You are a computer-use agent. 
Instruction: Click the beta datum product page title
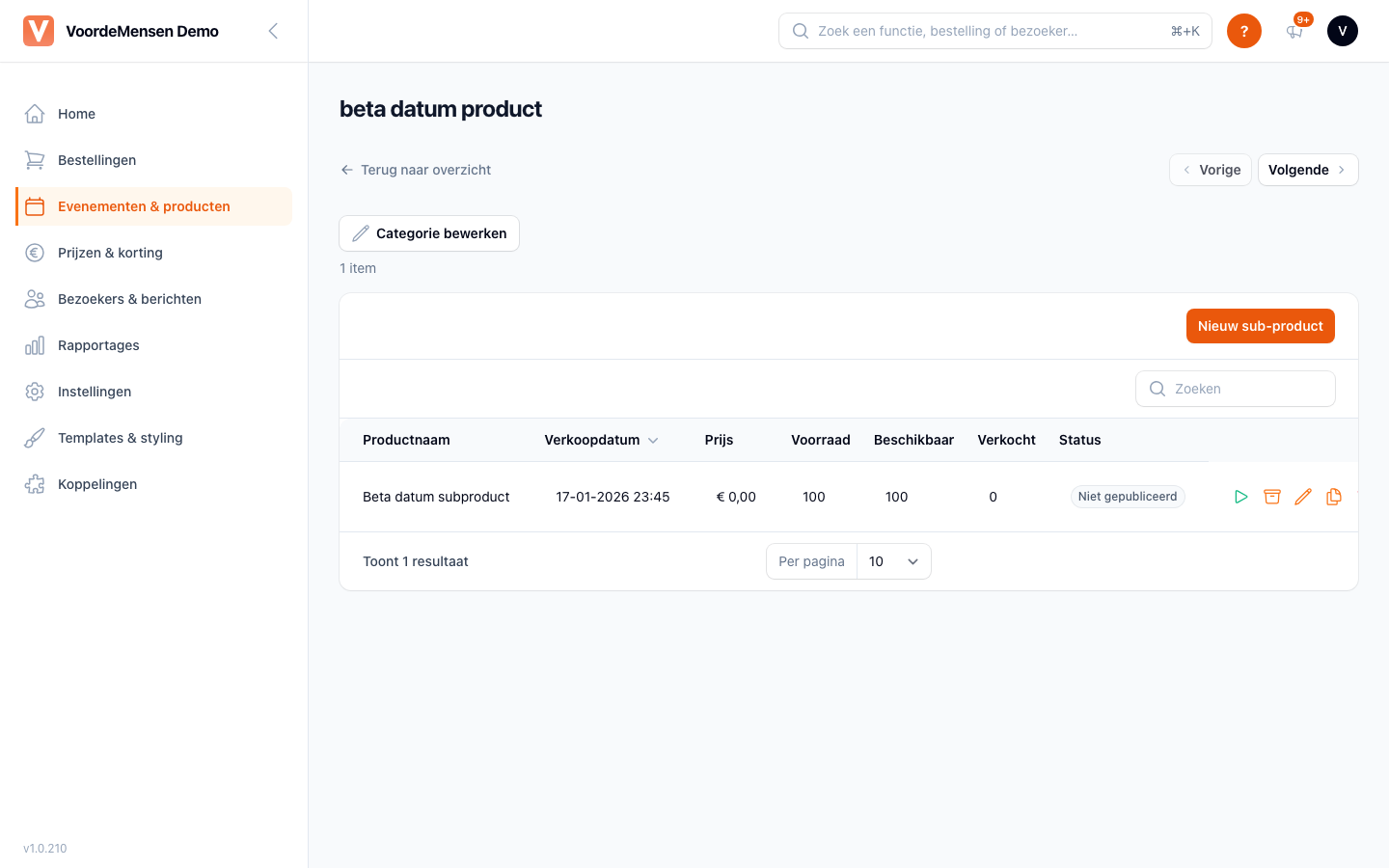pyautogui.click(x=441, y=109)
